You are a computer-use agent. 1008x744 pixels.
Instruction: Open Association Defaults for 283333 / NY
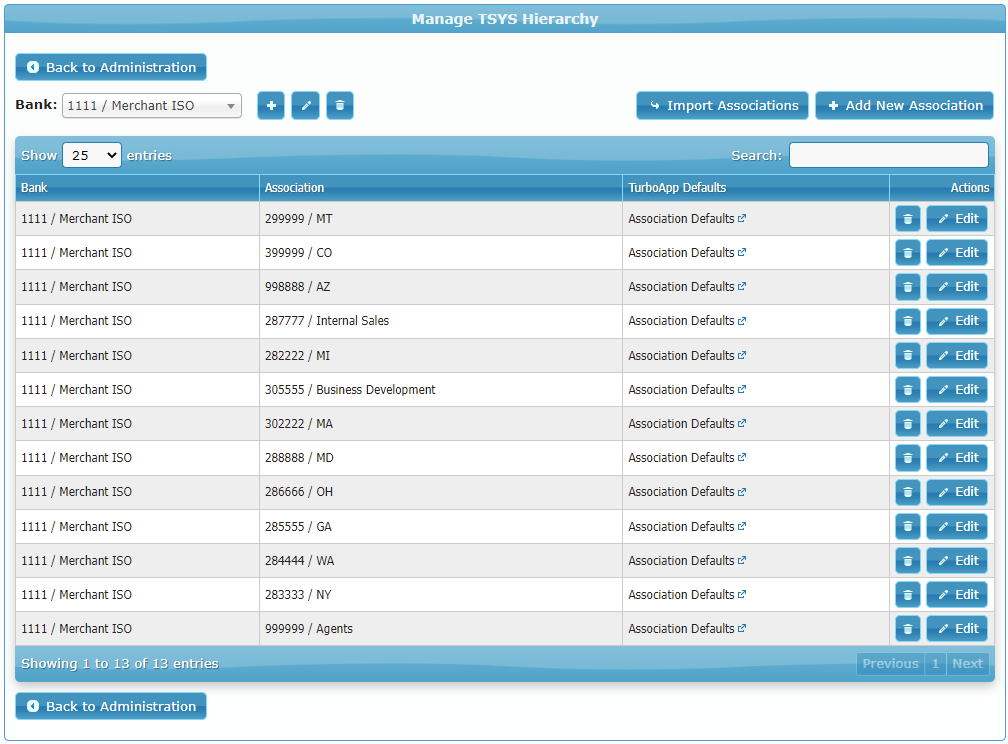[x=687, y=595]
